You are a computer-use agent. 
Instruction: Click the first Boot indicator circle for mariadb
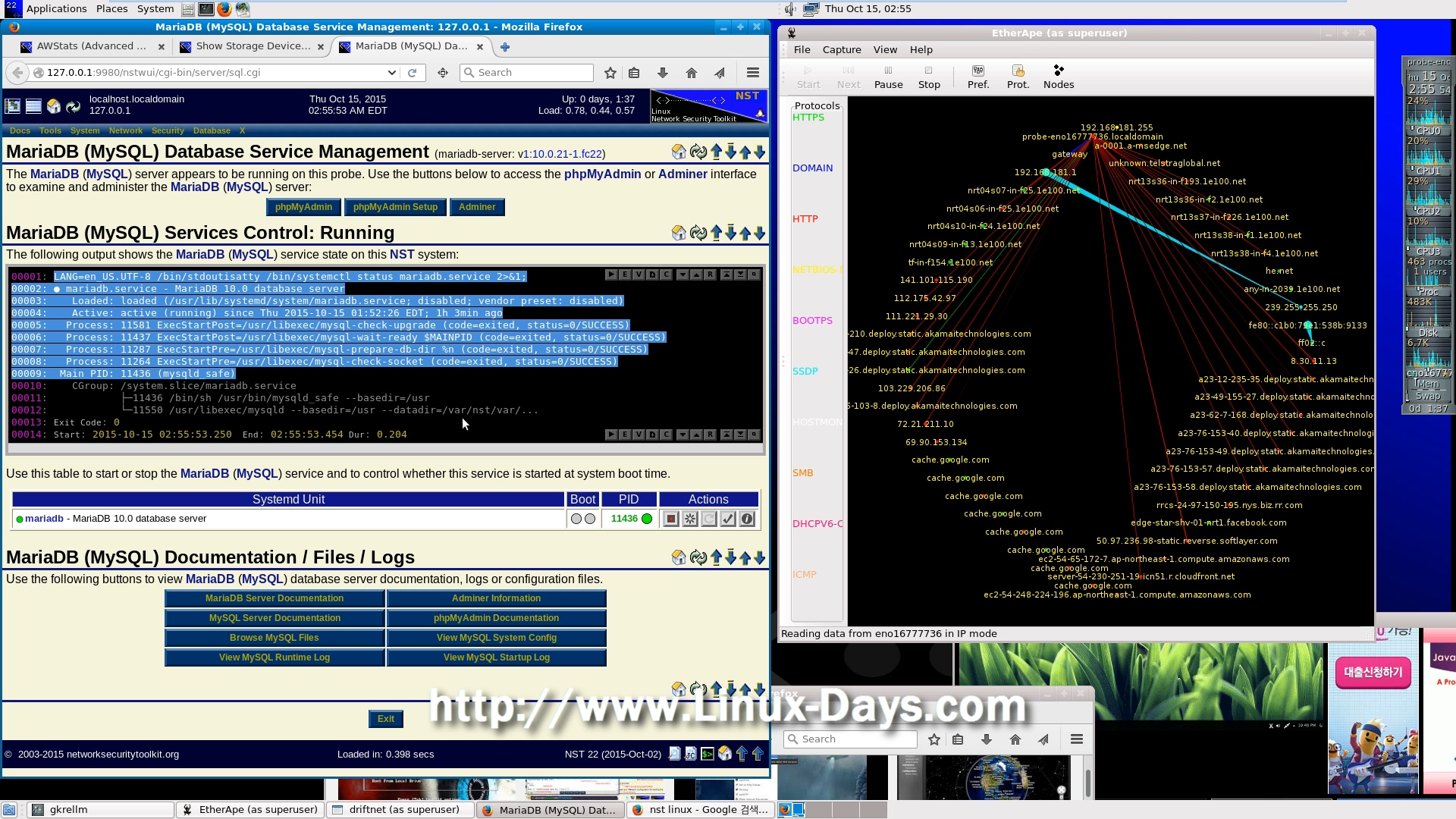576,519
